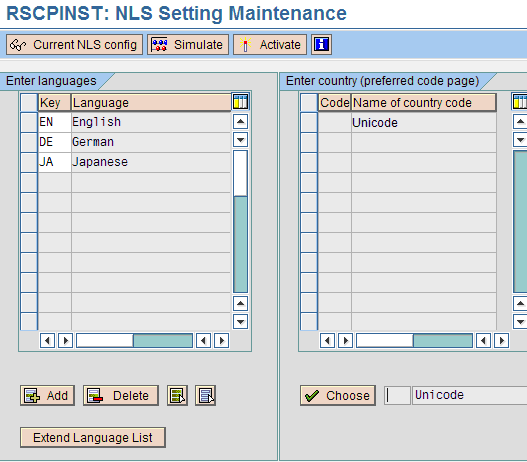The image size is (527, 462).
Task: Delete the selected language
Action: (x=121, y=395)
